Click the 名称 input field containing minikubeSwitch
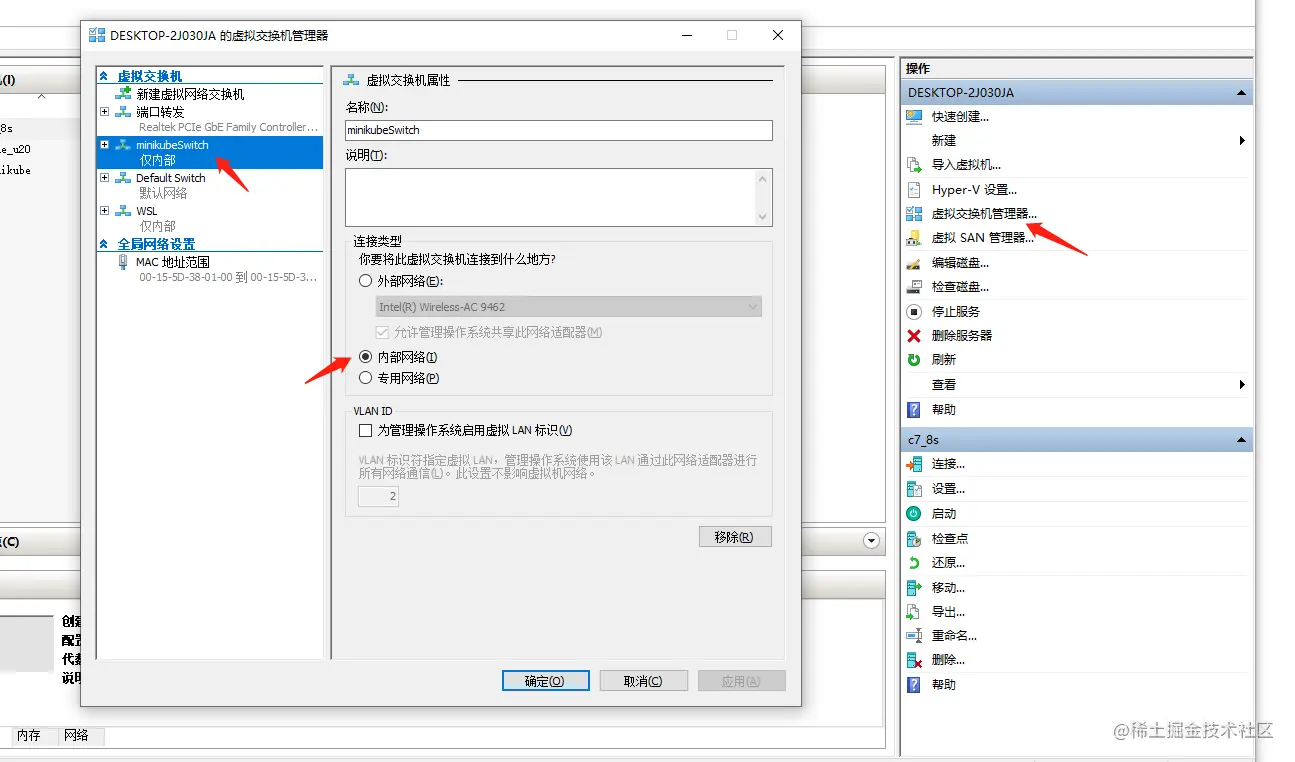The image size is (1295, 762). [559, 130]
